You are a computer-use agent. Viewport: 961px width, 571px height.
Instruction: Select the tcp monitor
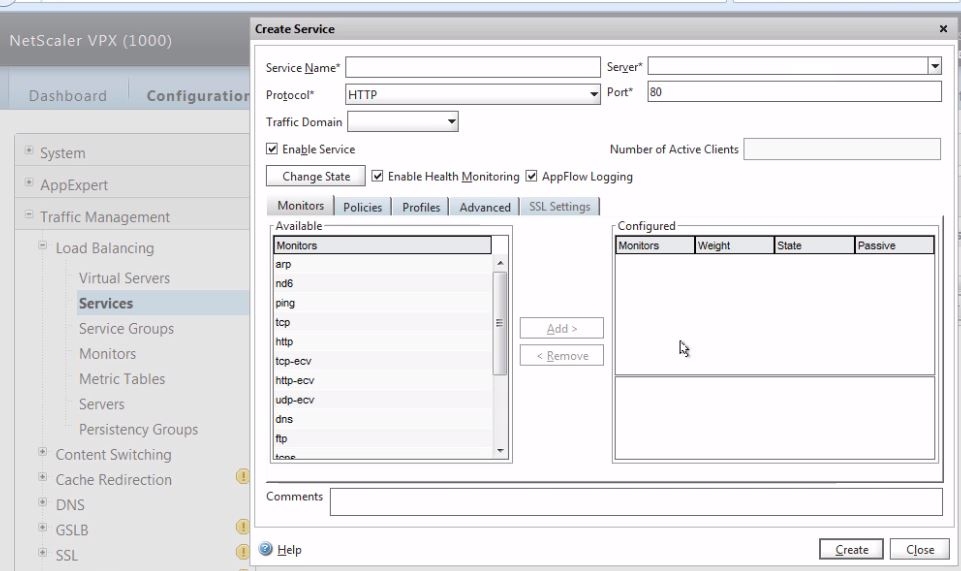pos(382,322)
